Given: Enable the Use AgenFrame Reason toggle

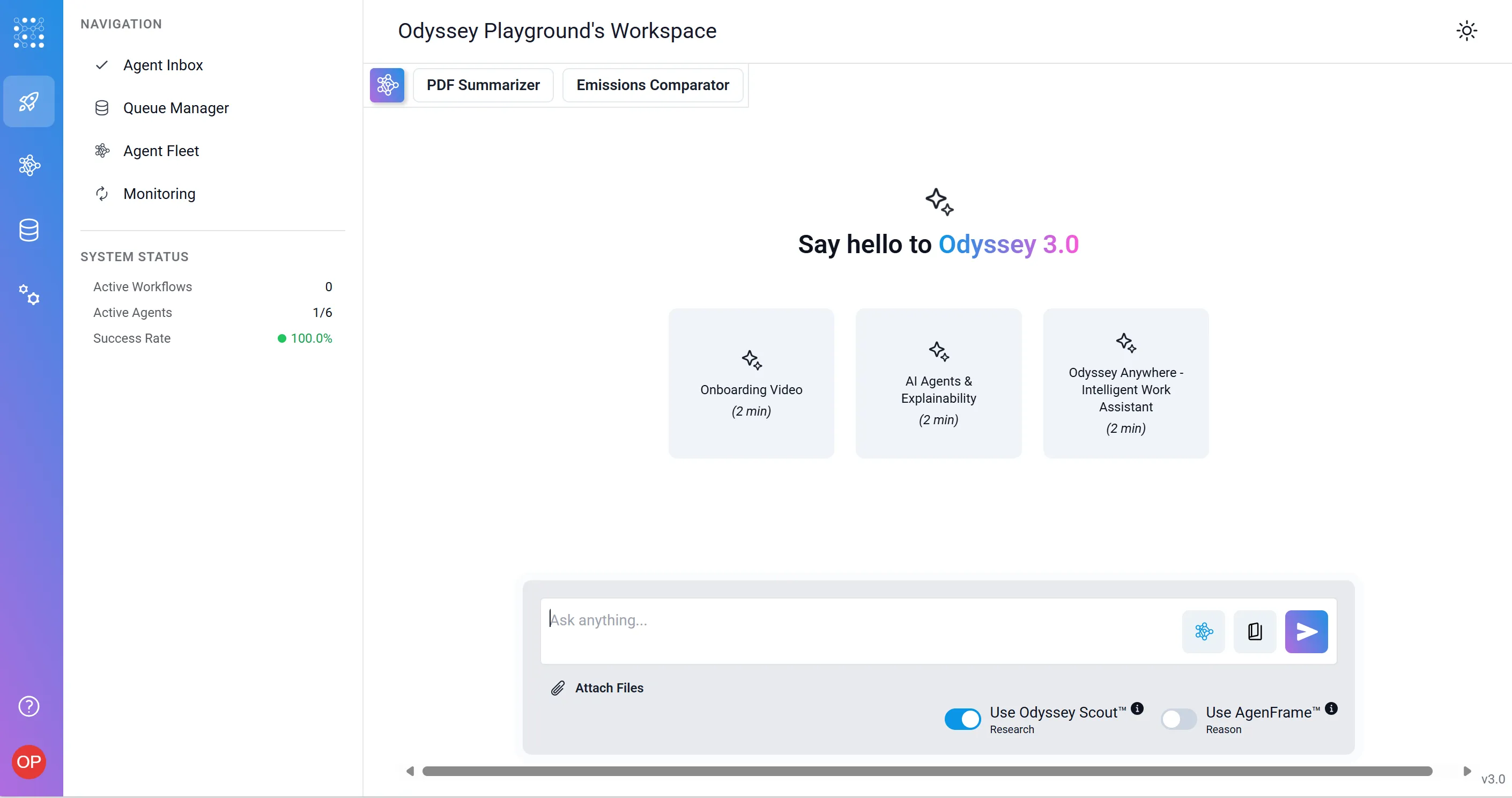Looking at the screenshot, I should pos(1178,719).
